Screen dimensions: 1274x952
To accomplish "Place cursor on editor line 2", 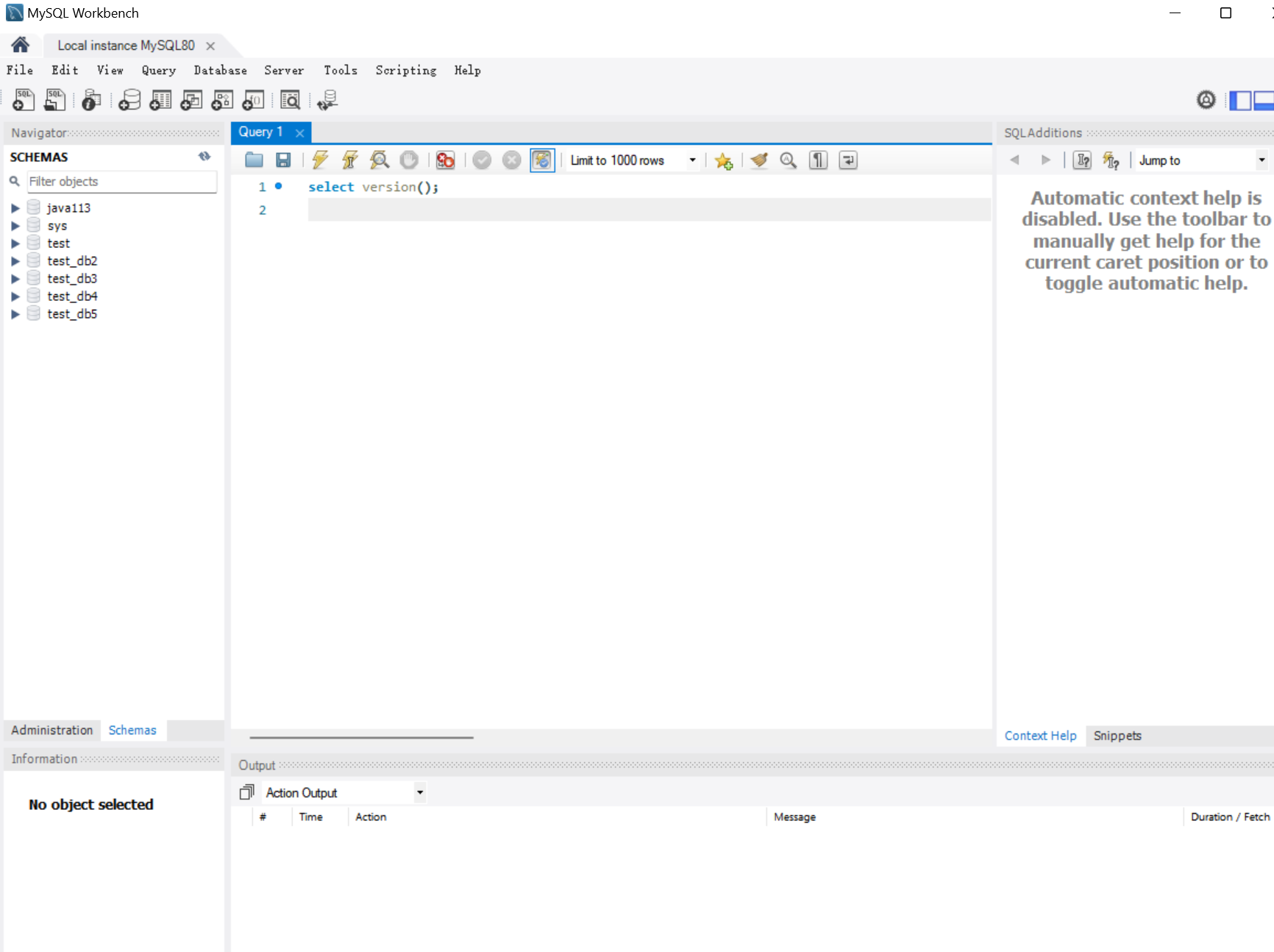I will coord(649,210).
